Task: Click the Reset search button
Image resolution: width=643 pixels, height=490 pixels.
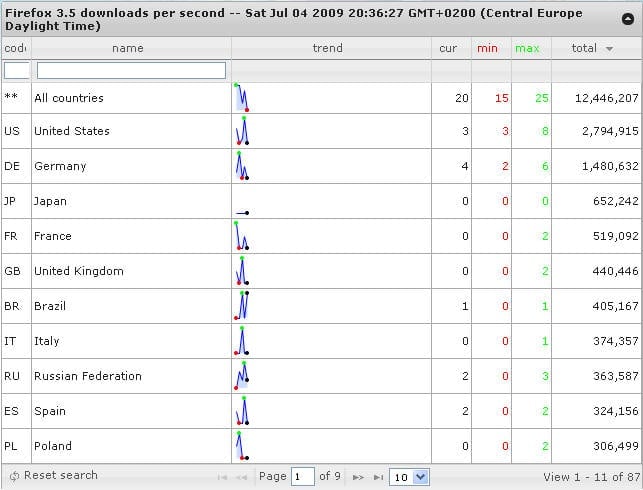Action: click(x=54, y=475)
